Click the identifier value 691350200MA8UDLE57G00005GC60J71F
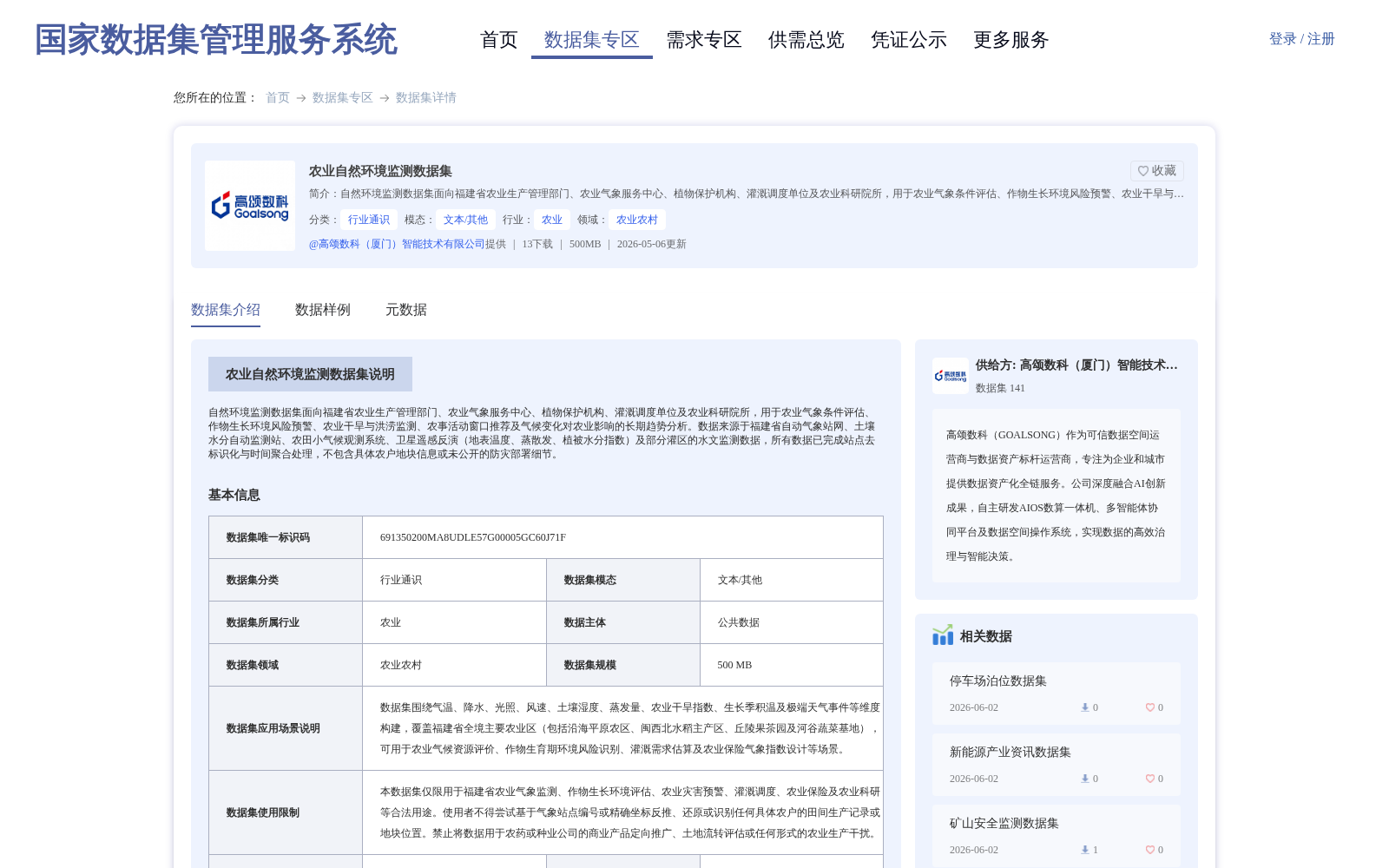Screen dimensions: 1389x868 [x=473, y=537]
